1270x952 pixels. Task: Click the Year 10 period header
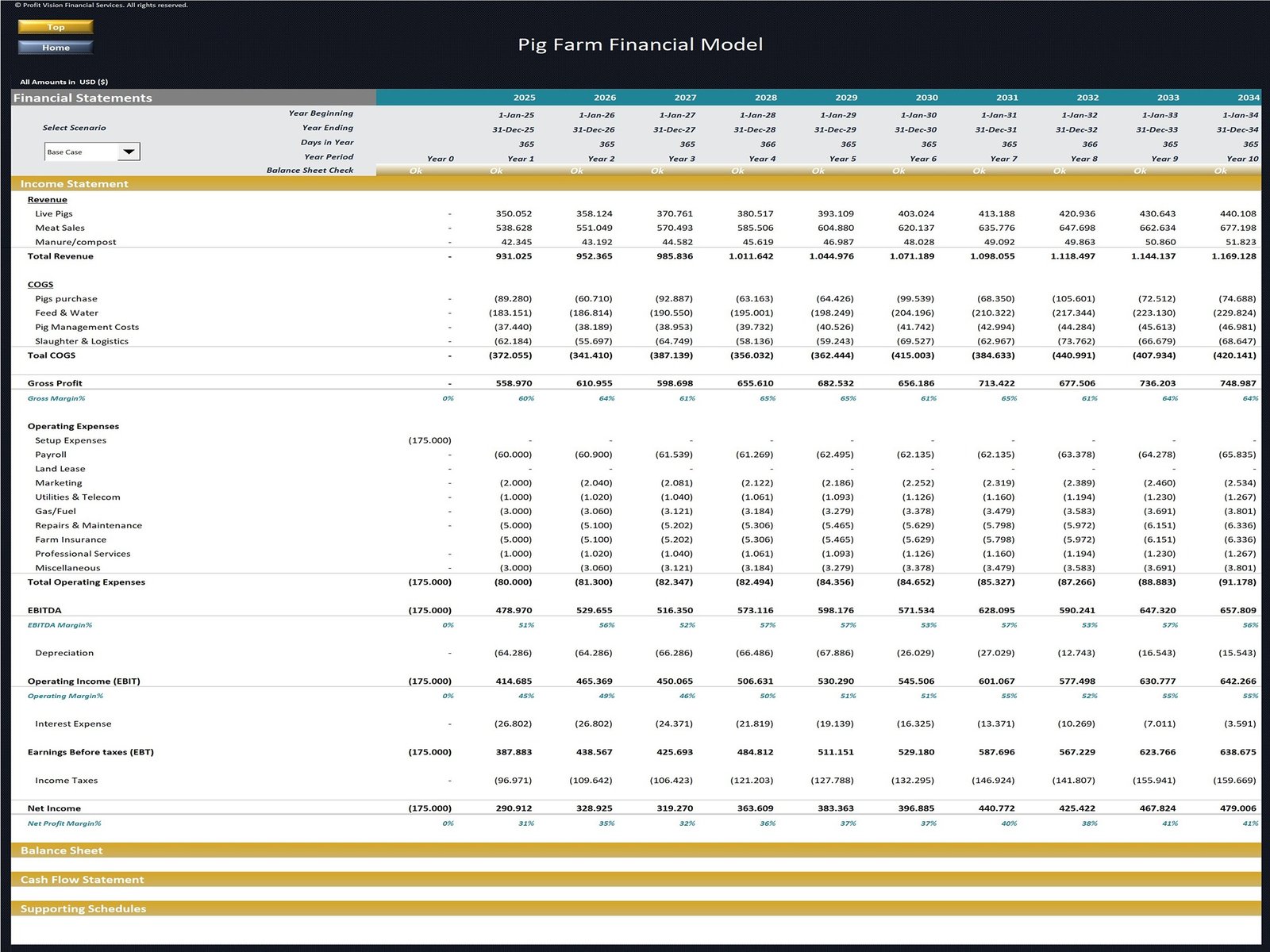coord(1242,159)
